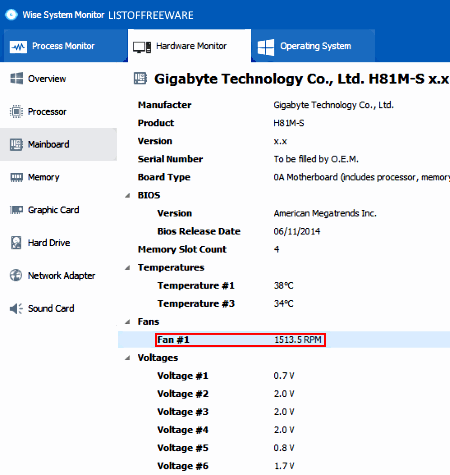Click the mainboard icon beside the Gigabyte heading
This screenshot has height=475, width=450.
pyautogui.click(x=140, y=78)
